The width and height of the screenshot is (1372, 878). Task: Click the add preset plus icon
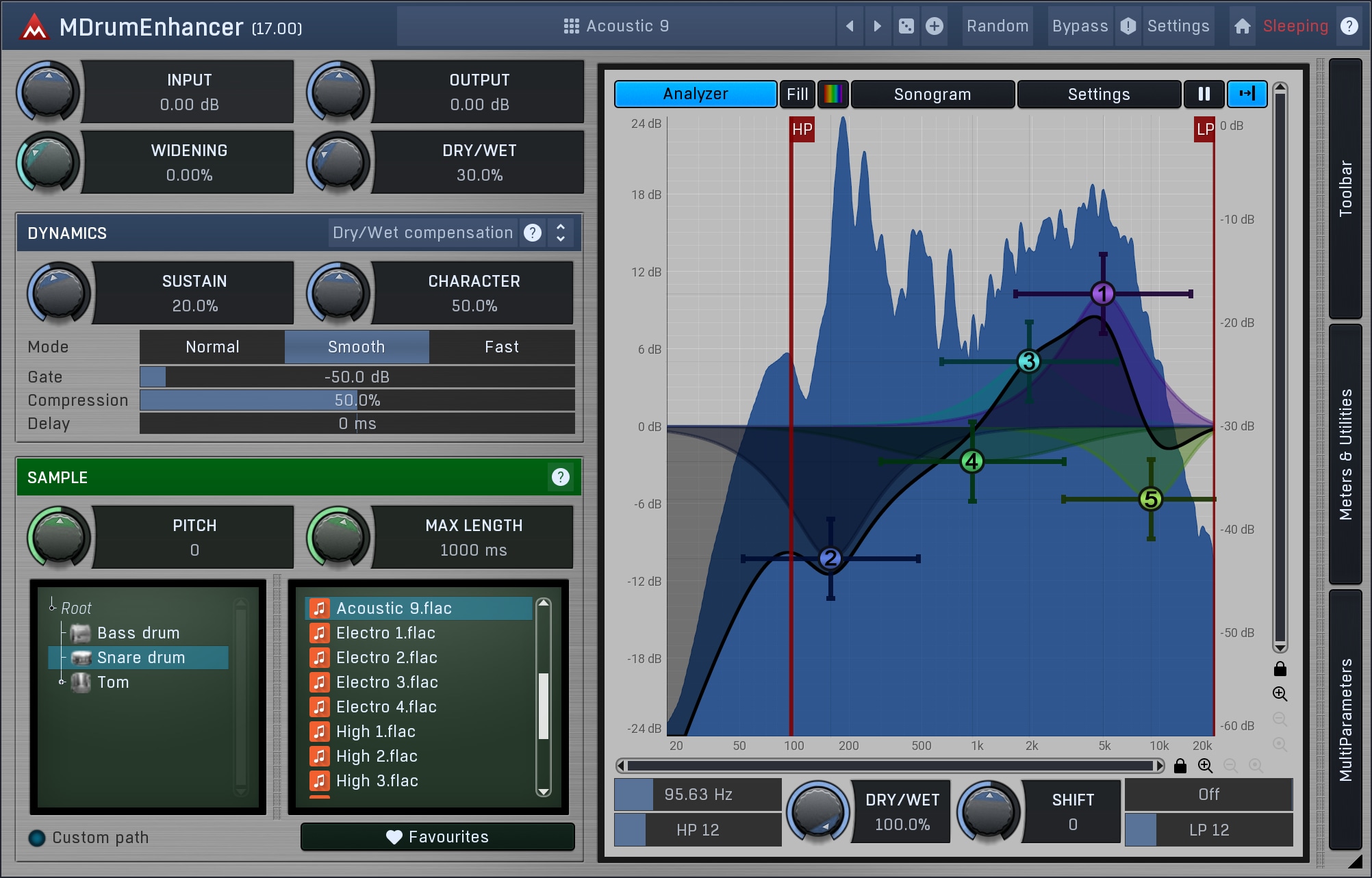pos(934,26)
